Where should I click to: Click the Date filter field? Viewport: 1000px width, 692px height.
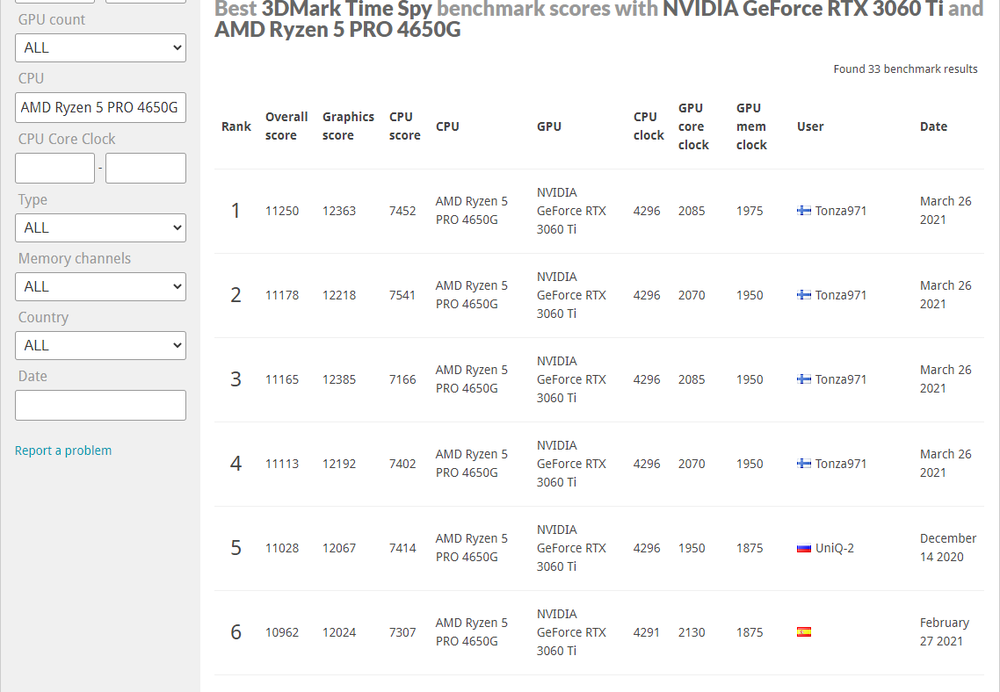click(100, 405)
